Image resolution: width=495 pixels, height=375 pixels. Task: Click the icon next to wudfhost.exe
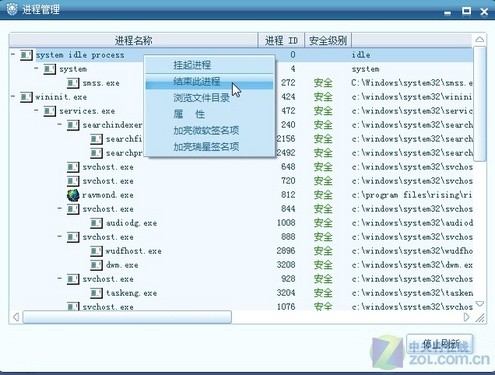point(96,251)
